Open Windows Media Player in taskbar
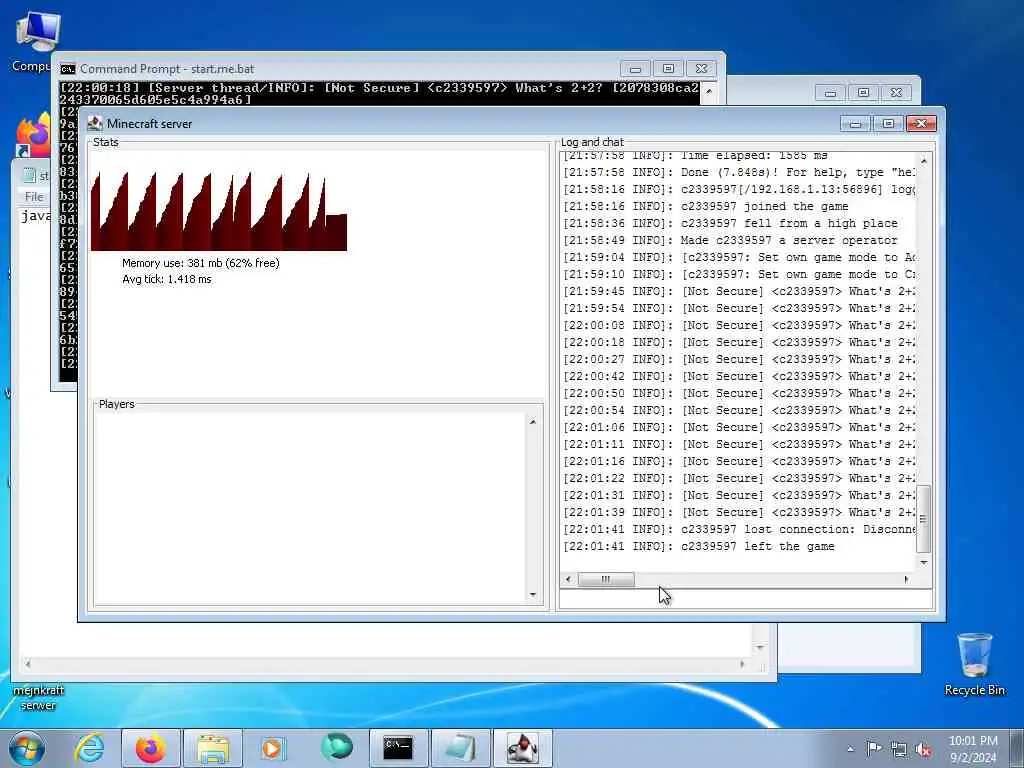1024x768 pixels. (273, 748)
